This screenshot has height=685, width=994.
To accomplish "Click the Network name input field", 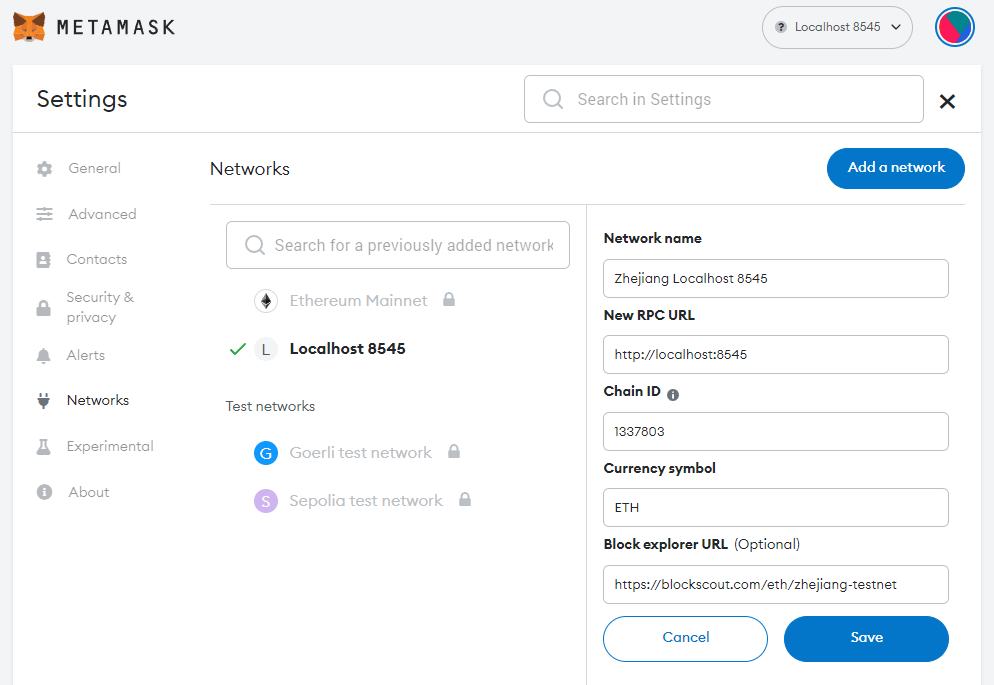I will click(775, 278).
